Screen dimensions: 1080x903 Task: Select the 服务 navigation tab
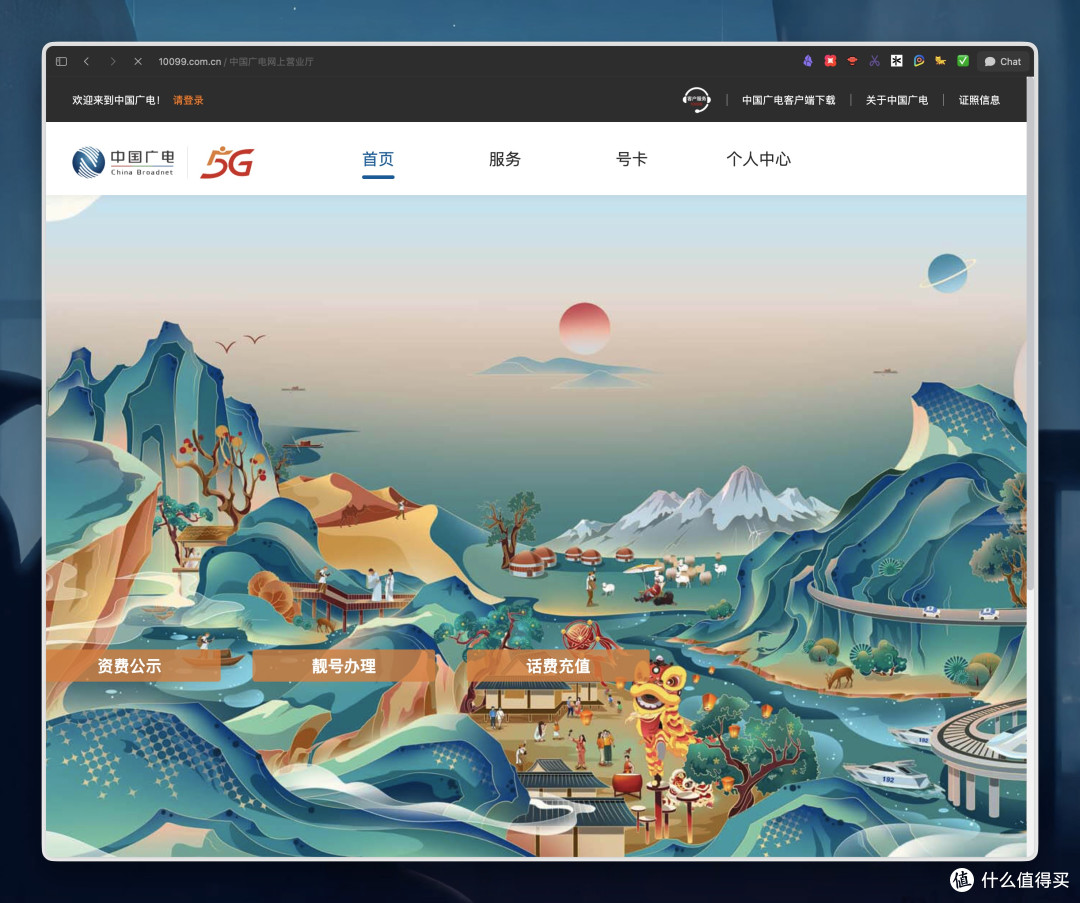pos(505,159)
